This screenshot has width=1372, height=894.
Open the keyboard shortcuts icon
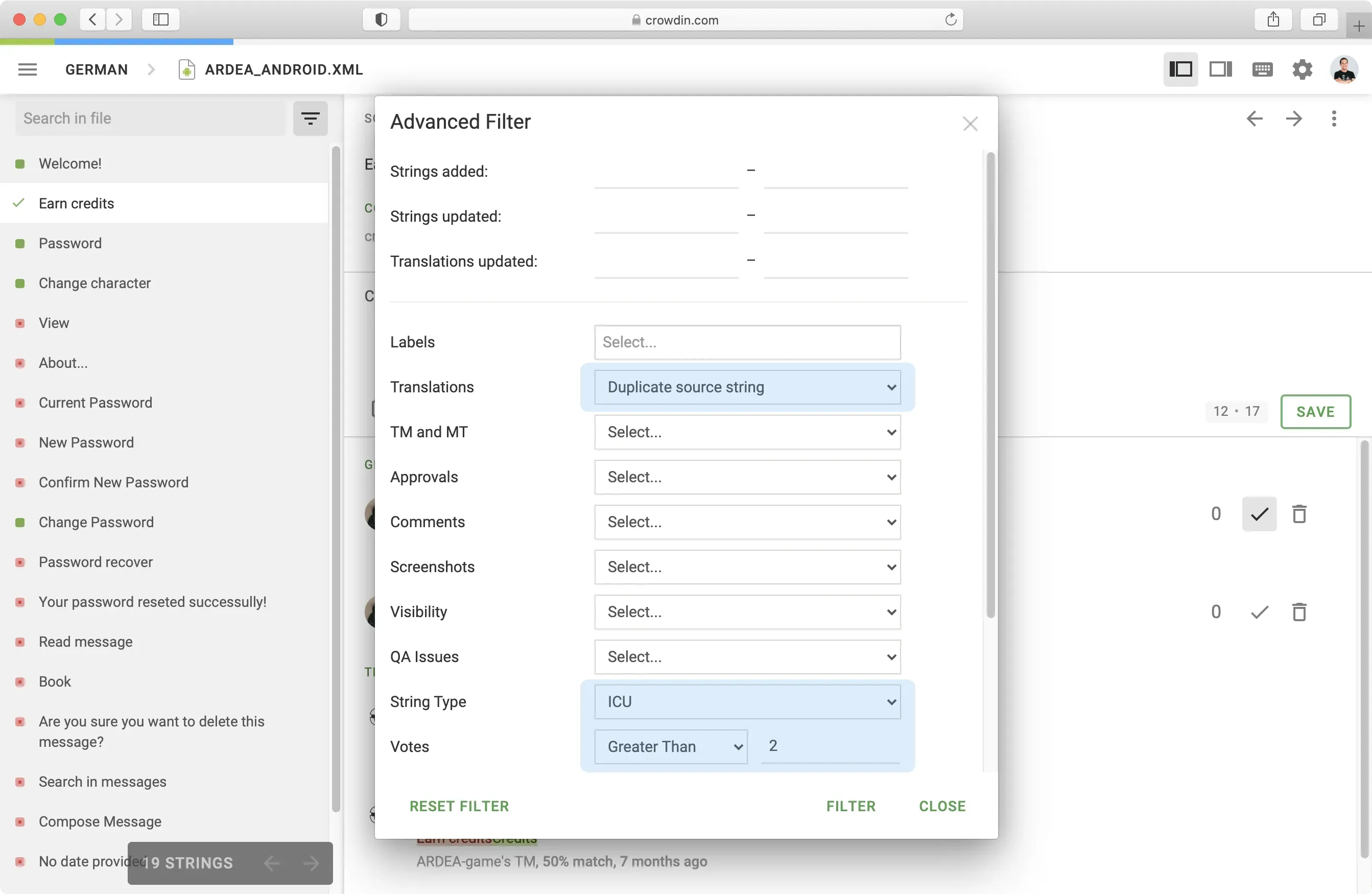1262,70
